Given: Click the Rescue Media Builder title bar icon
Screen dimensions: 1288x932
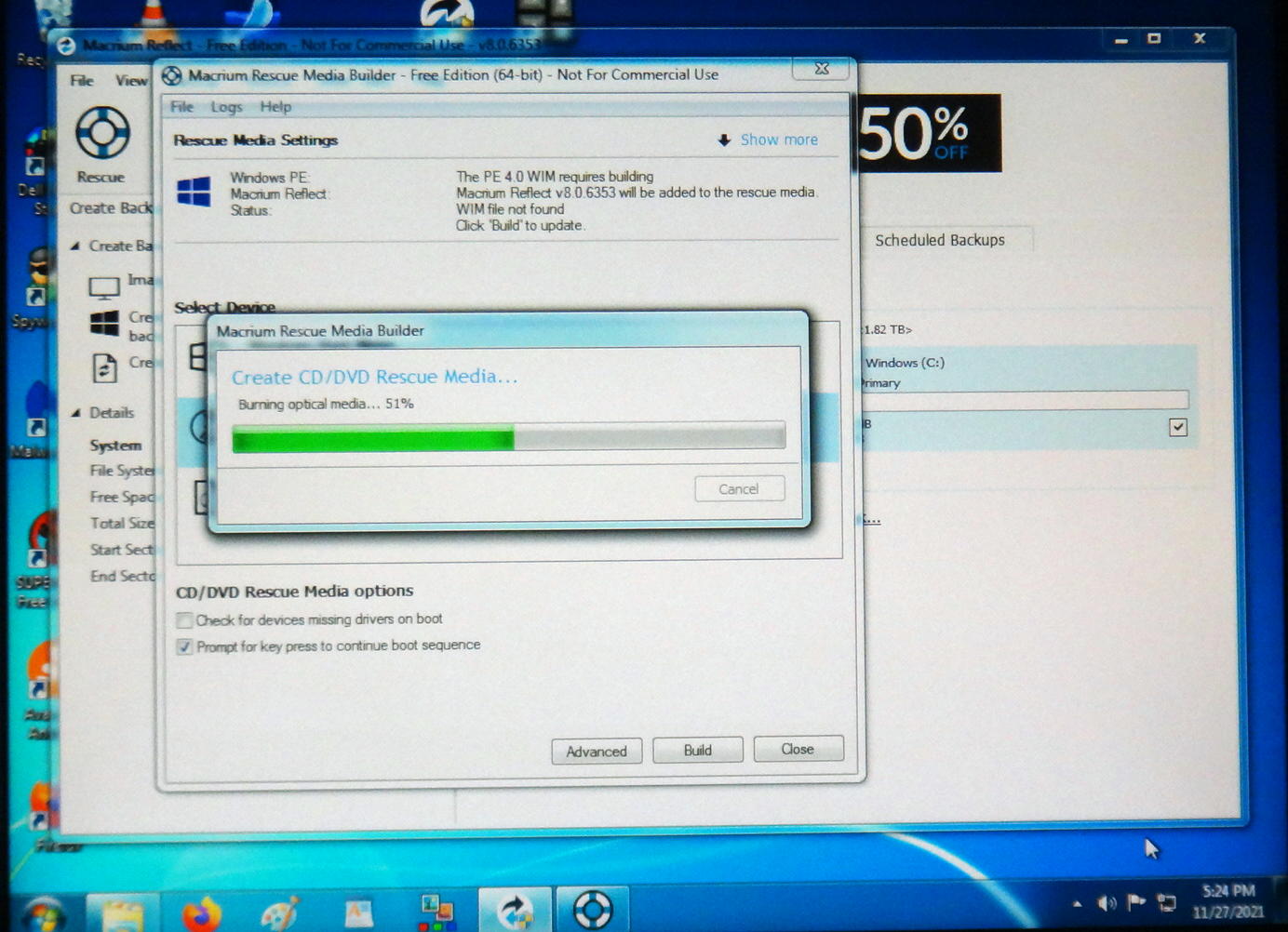Looking at the screenshot, I should pos(172,75).
